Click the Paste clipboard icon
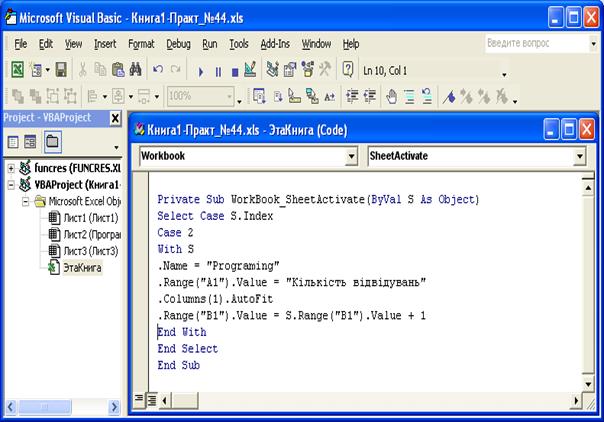 pyautogui.click(x=118, y=70)
